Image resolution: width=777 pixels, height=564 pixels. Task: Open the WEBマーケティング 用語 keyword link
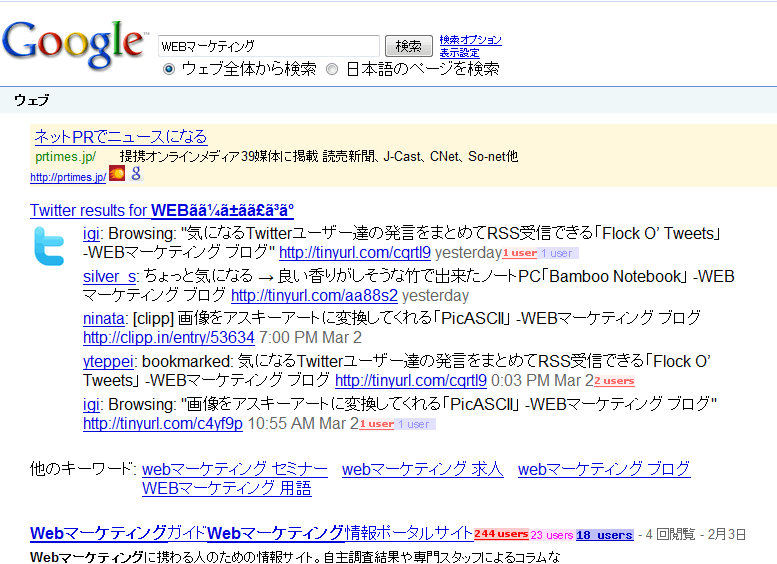point(226,489)
